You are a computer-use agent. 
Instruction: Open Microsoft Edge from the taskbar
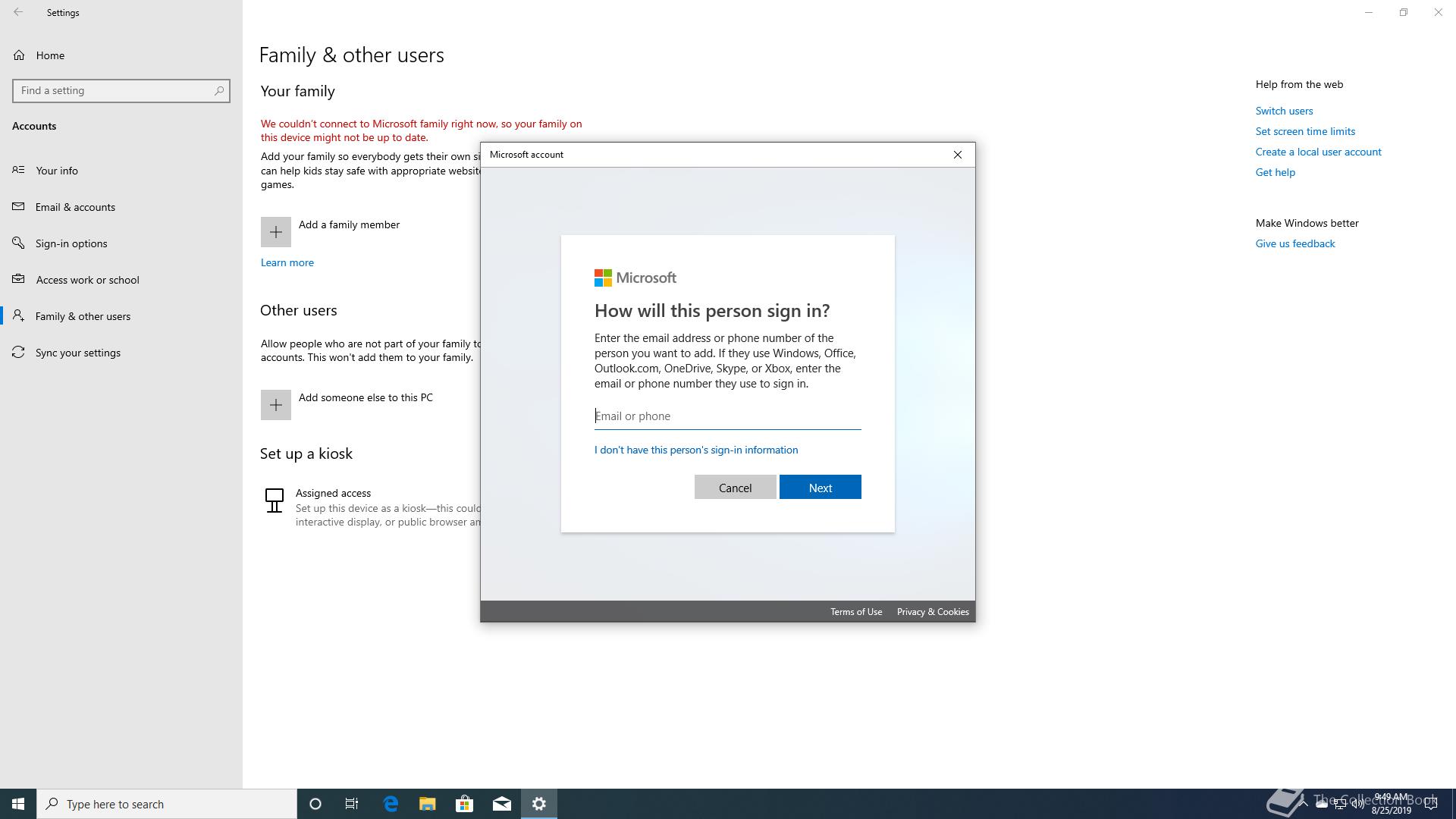point(391,804)
